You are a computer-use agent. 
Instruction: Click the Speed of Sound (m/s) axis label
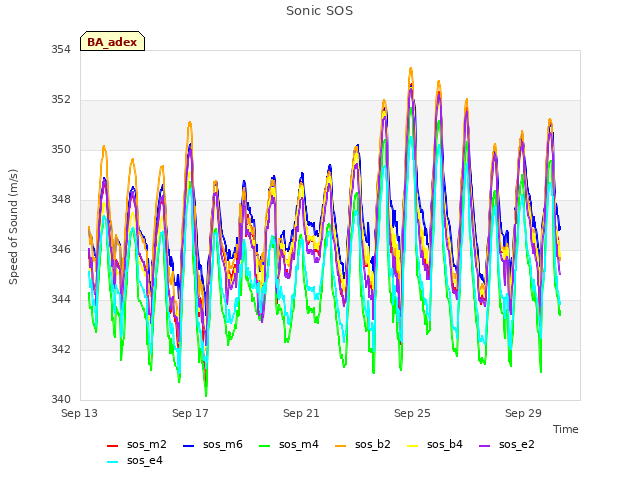(x=13, y=227)
